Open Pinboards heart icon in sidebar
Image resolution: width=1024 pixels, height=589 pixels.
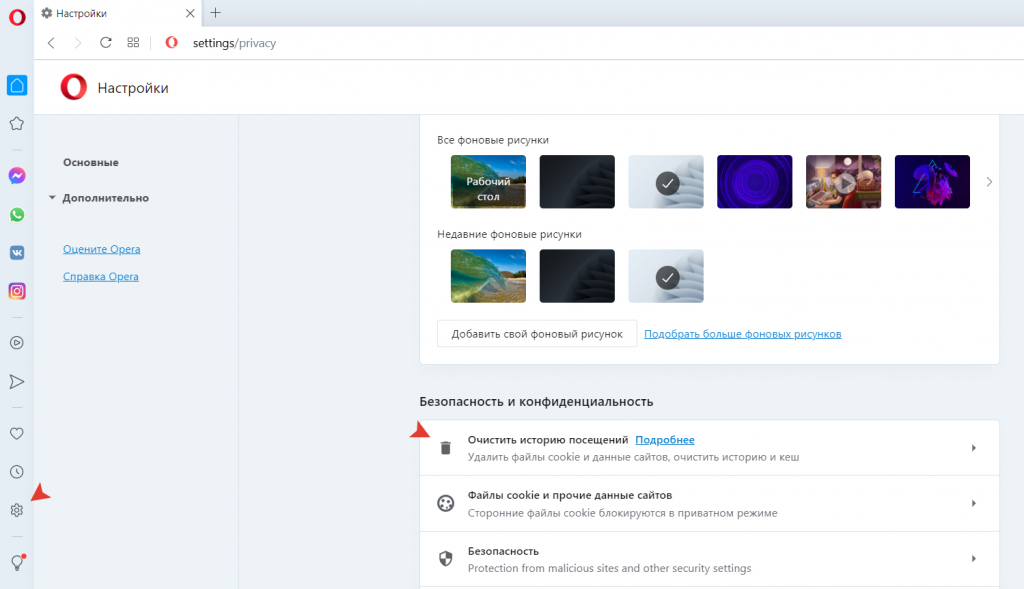(17, 434)
